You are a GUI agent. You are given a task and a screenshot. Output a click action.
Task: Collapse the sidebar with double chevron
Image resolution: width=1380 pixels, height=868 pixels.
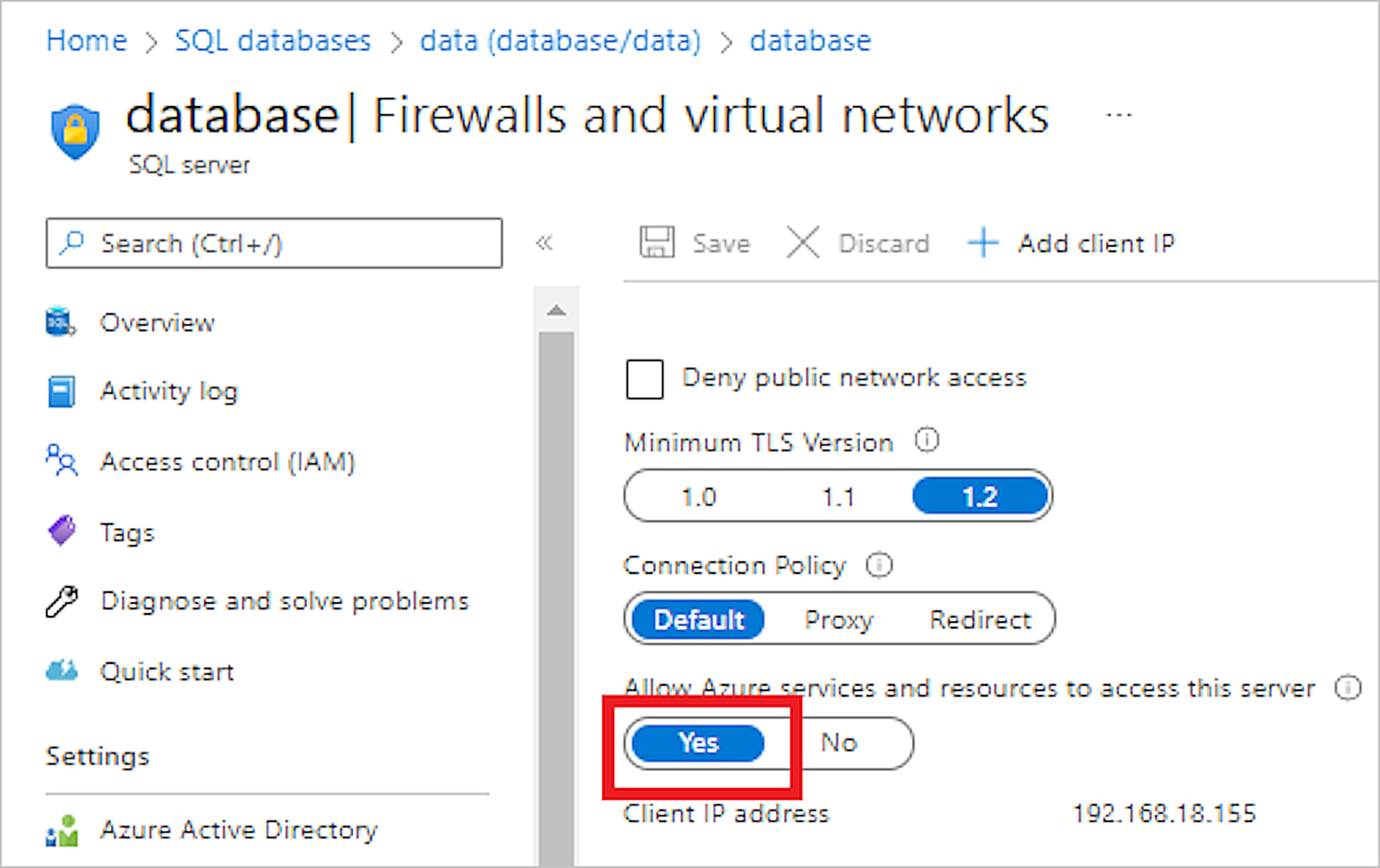(544, 243)
